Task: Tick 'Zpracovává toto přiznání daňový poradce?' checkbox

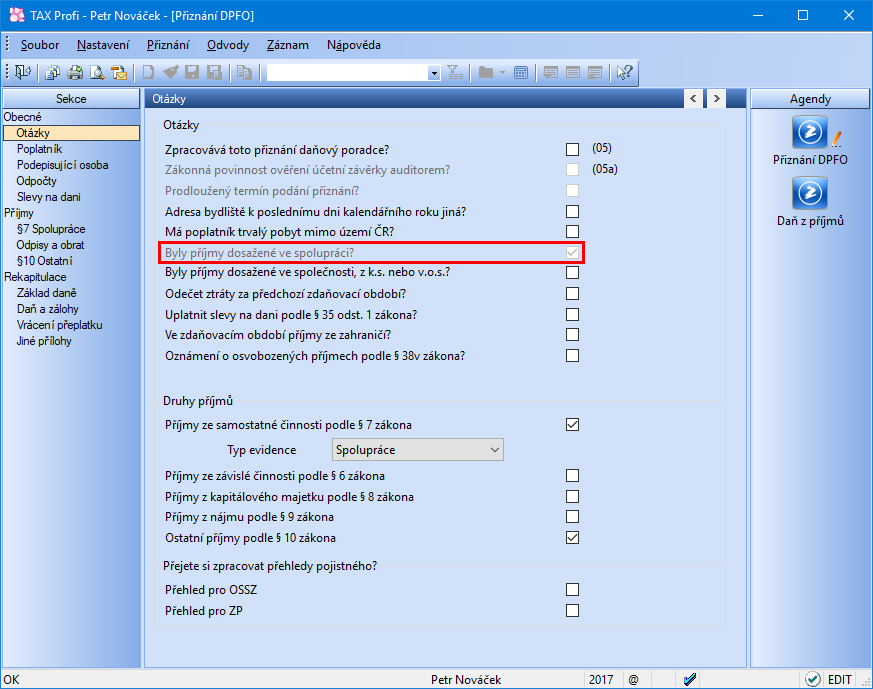Action: [x=572, y=149]
